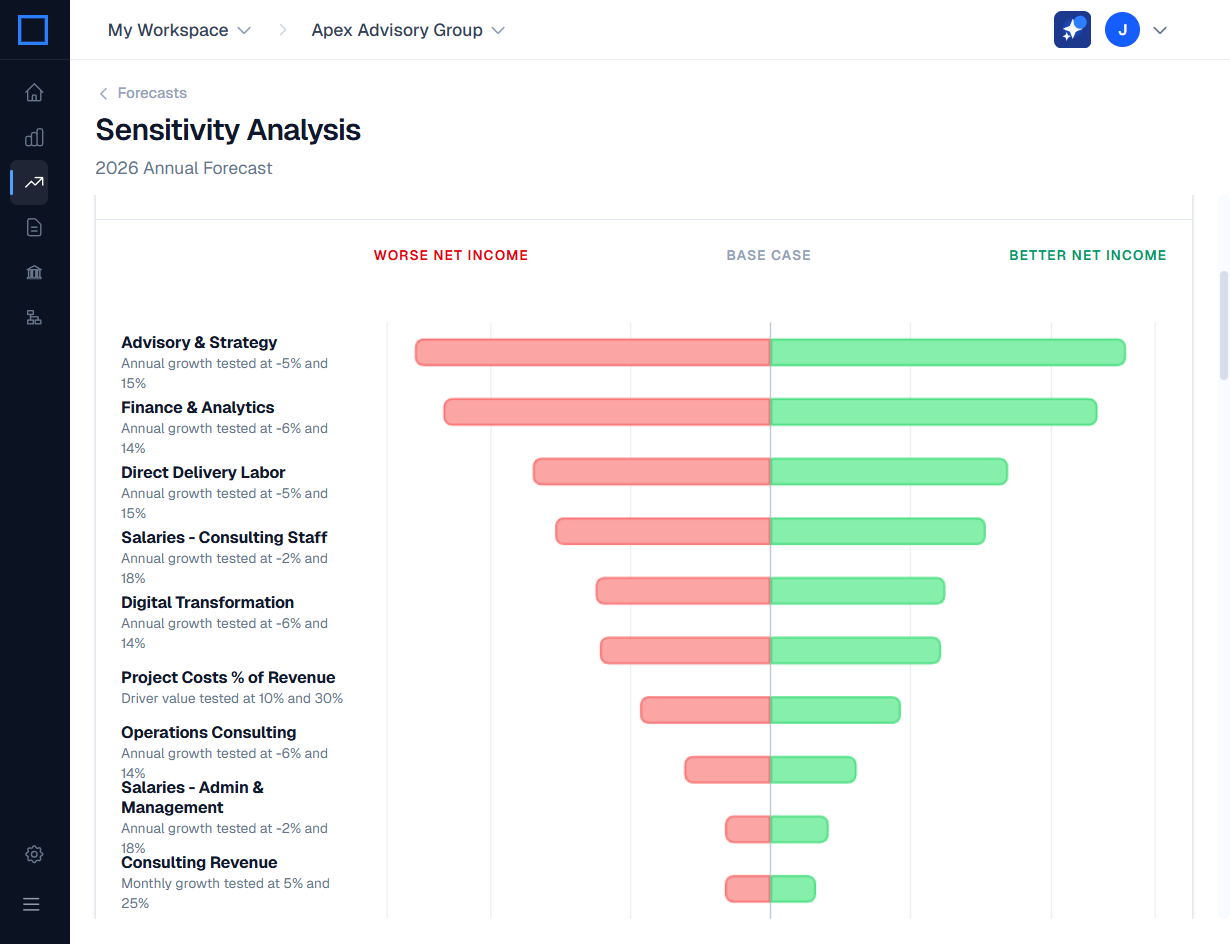Click the red Salaries - Consulting Staff bar
This screenshot has height=944, width=1230.
(662, 531)
